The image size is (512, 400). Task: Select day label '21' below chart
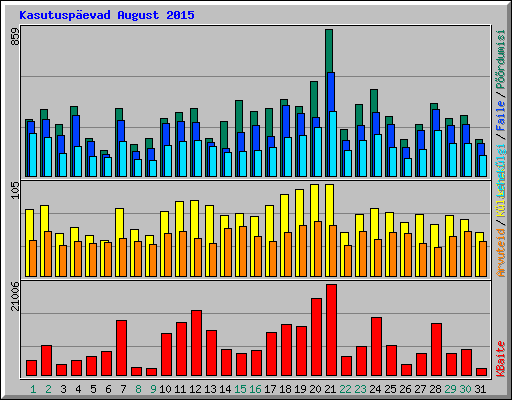[x=330, y=389]
